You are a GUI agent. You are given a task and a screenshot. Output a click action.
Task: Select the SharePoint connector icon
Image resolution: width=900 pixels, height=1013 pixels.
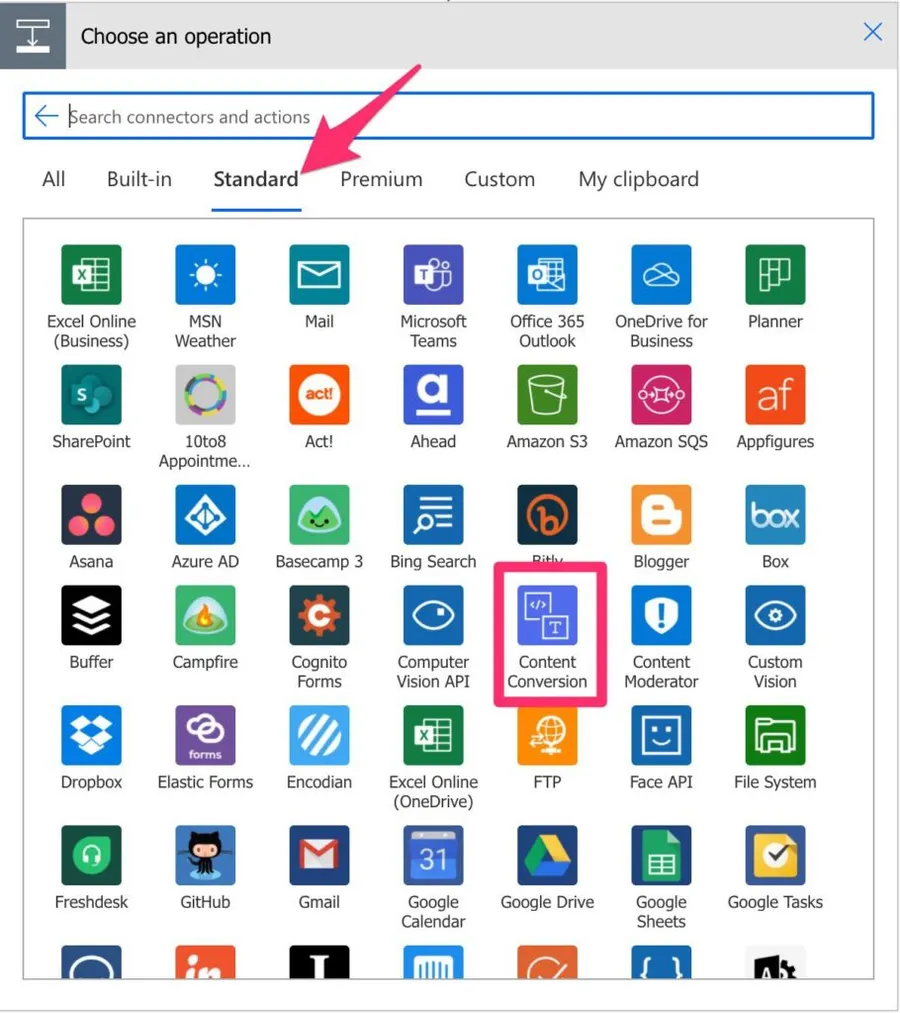tap(91, 395)
